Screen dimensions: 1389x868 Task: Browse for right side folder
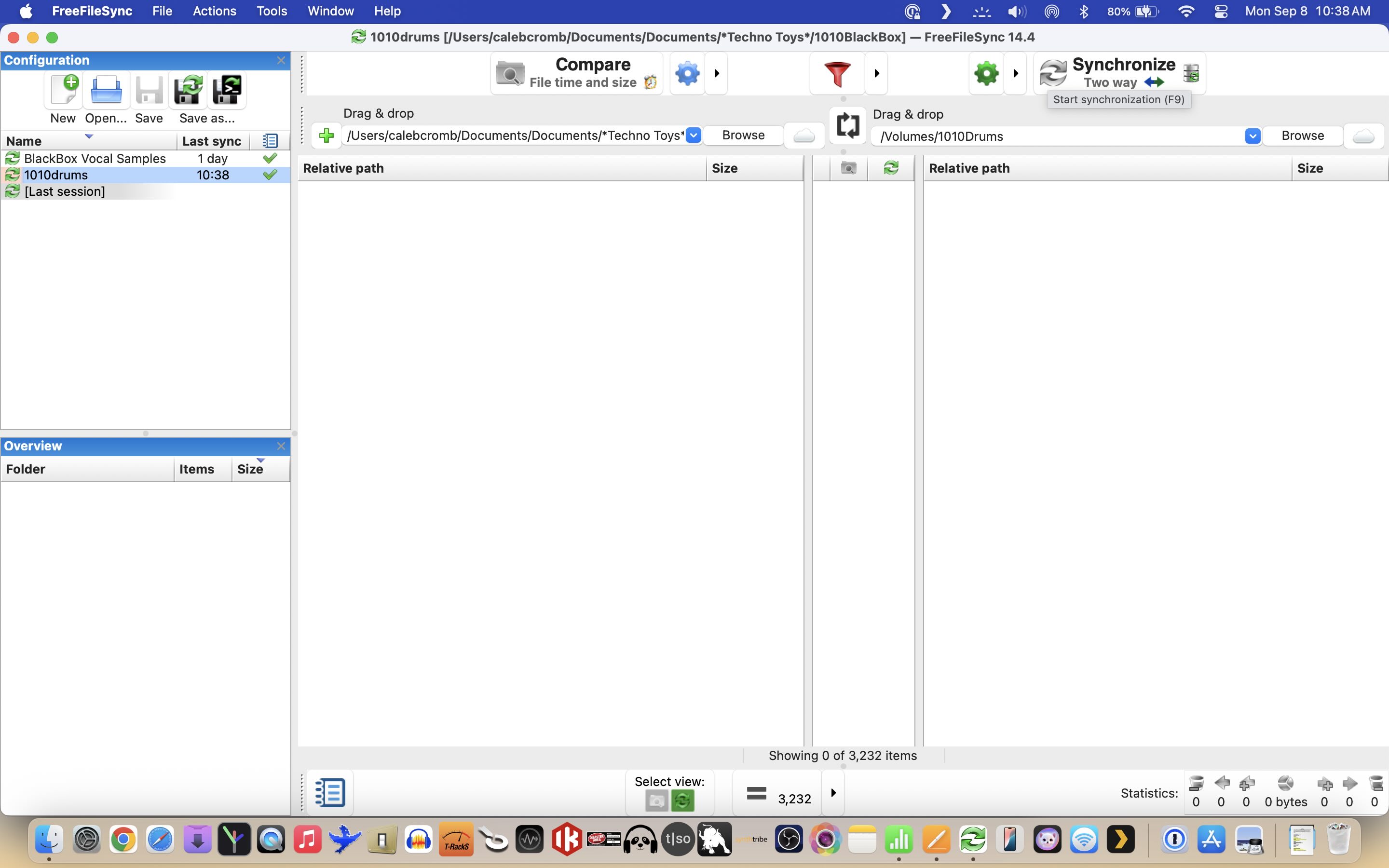point(1302,136)
